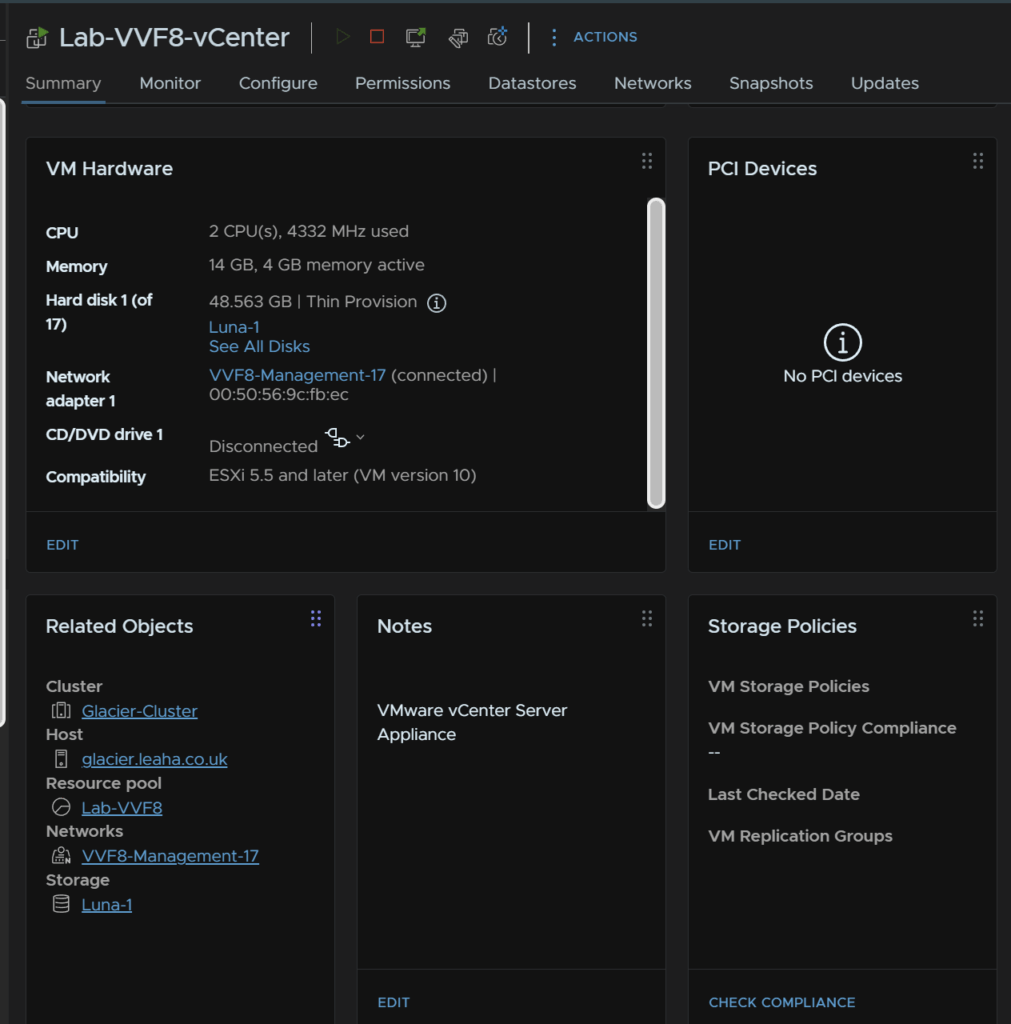Open the glacier.leaha.co.uk host link
Viewport: 1011px width, 1024px height.
tap(154, 759)
